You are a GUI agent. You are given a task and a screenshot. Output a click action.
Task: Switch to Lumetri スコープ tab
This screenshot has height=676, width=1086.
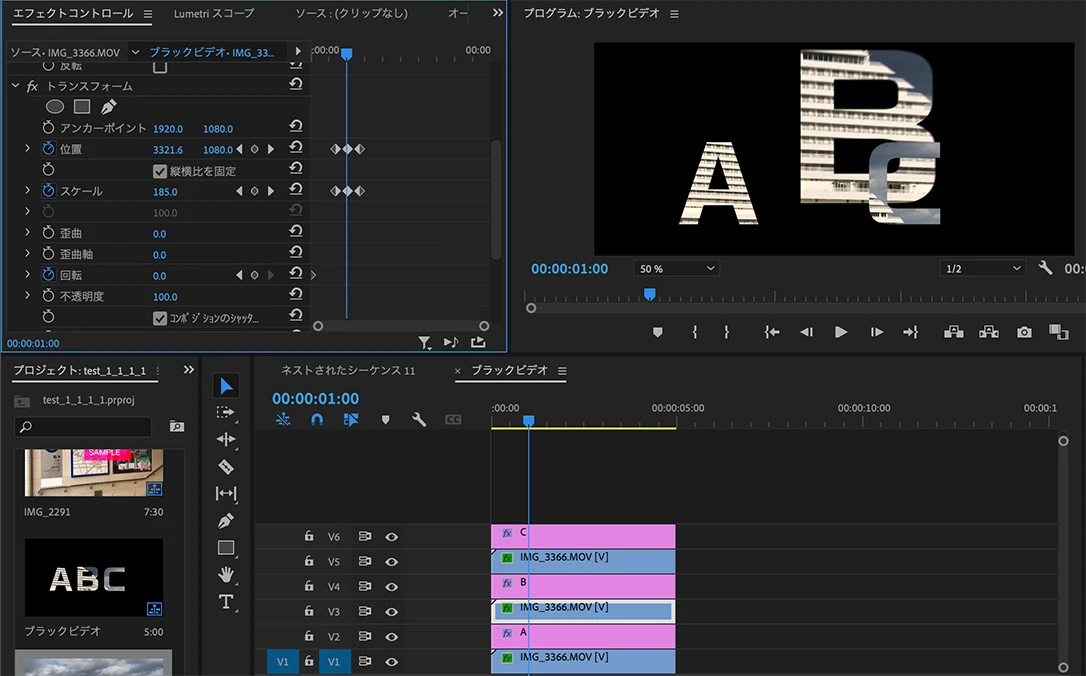tap(213, 13)
